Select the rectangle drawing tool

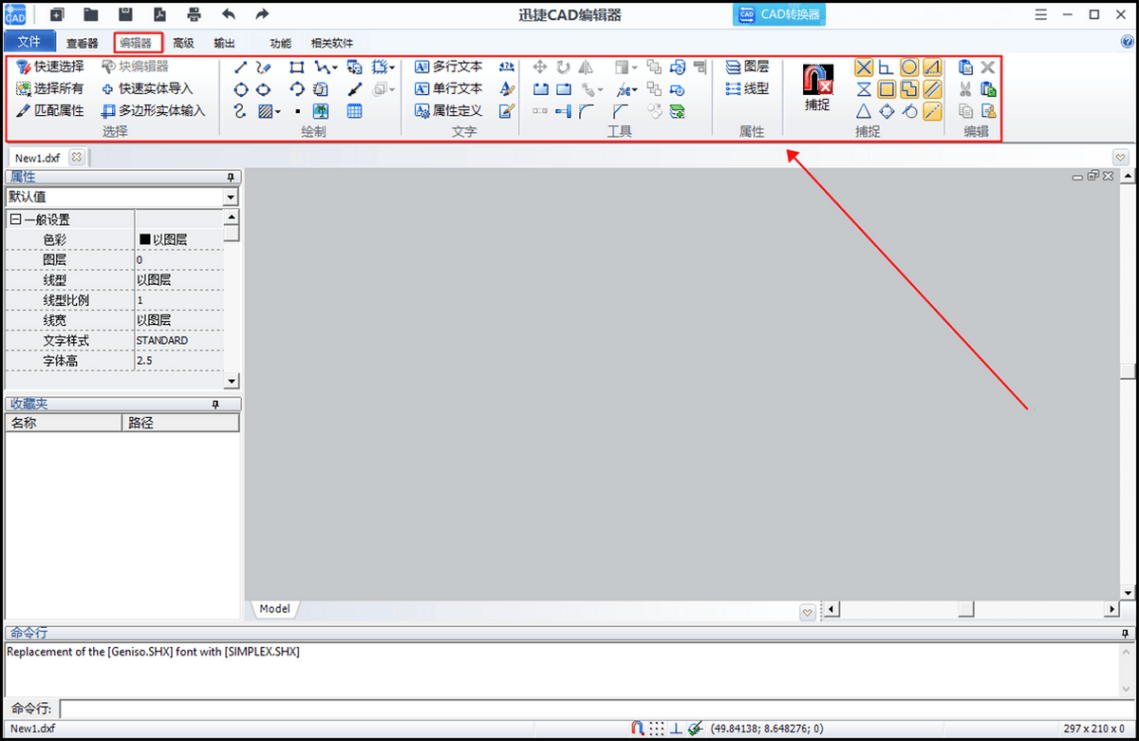(x=296, y=68)
